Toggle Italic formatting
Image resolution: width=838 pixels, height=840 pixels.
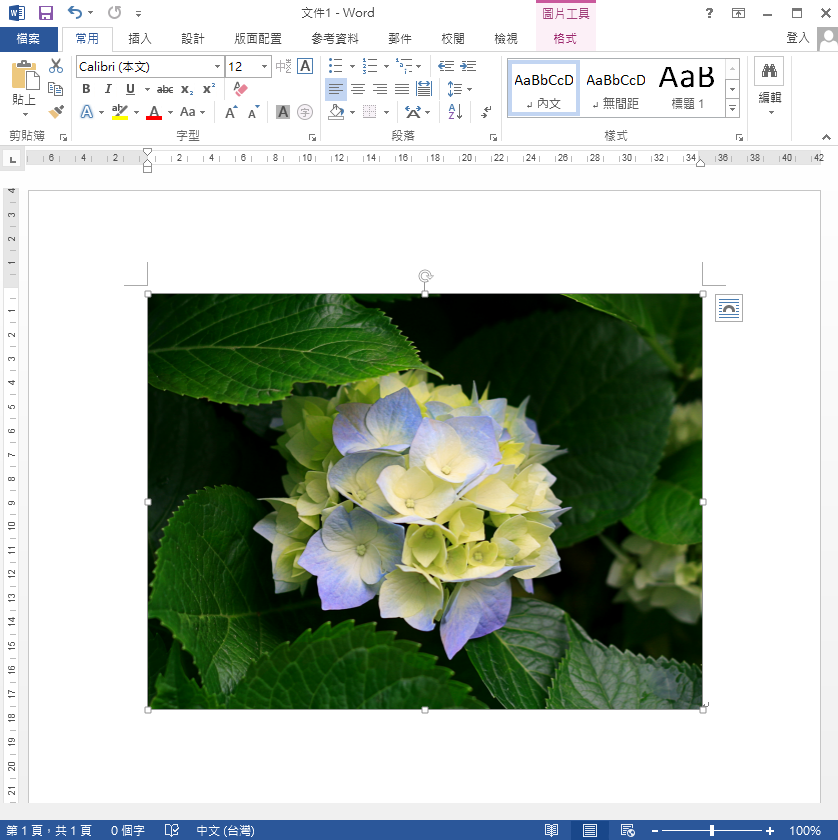pos(109,89)
